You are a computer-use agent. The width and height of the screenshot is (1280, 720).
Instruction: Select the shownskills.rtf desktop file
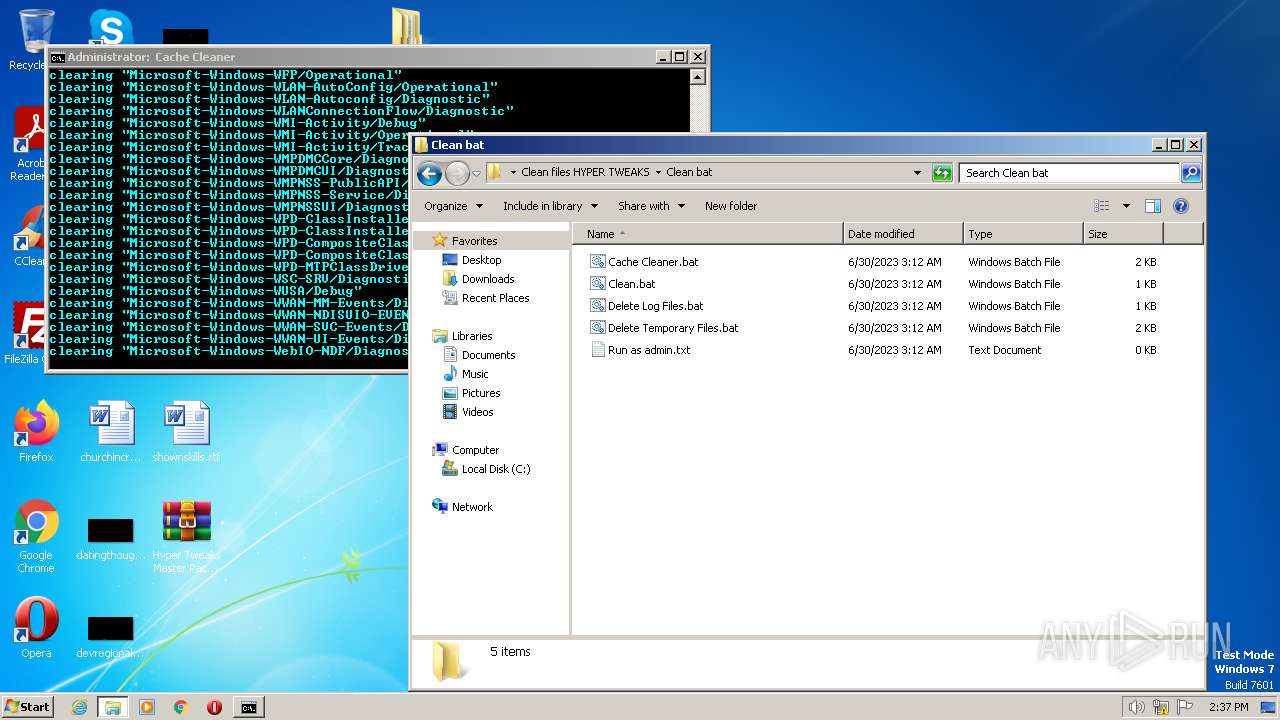click(x=186, y=432)
